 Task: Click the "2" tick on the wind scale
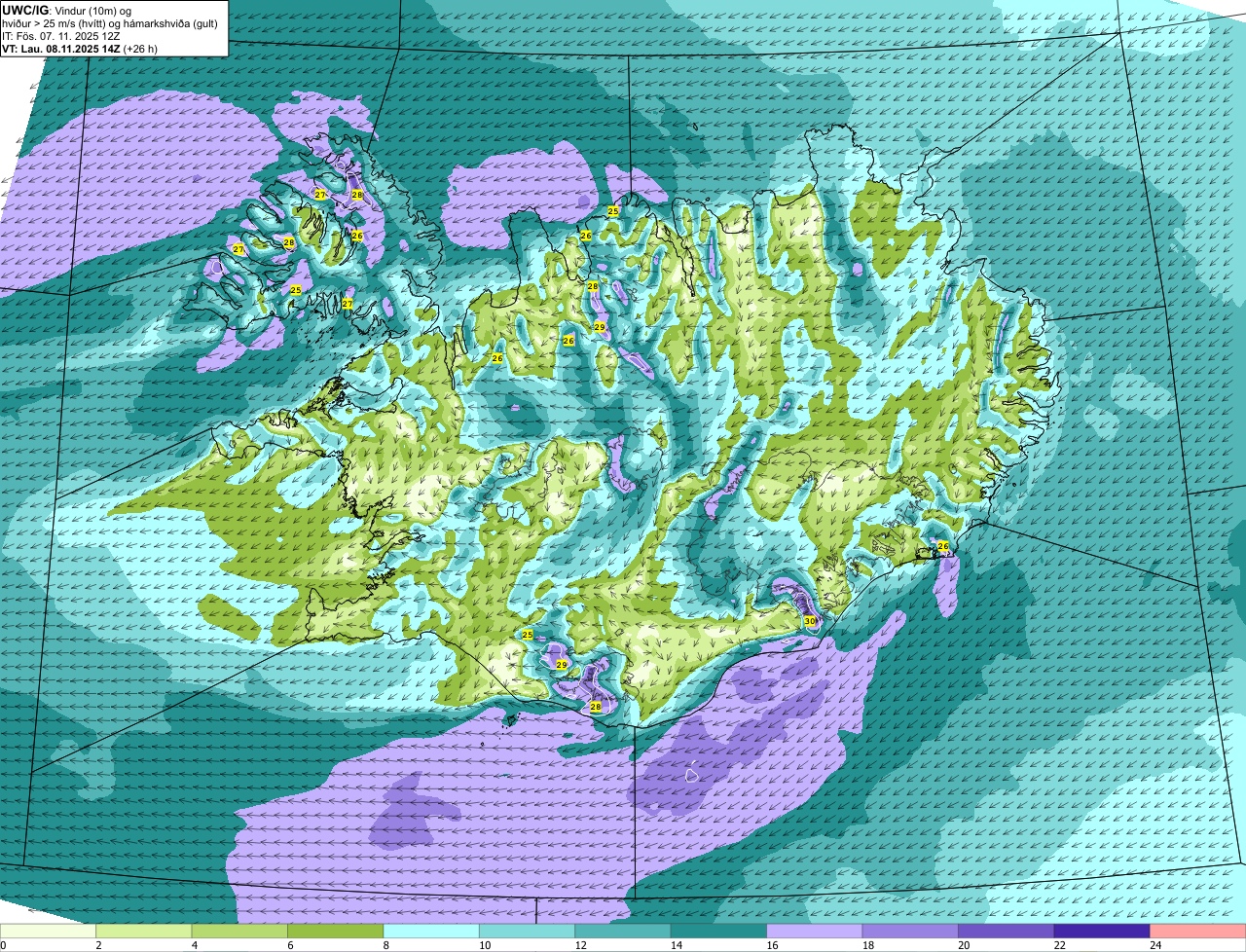click(x=98, y=945)
